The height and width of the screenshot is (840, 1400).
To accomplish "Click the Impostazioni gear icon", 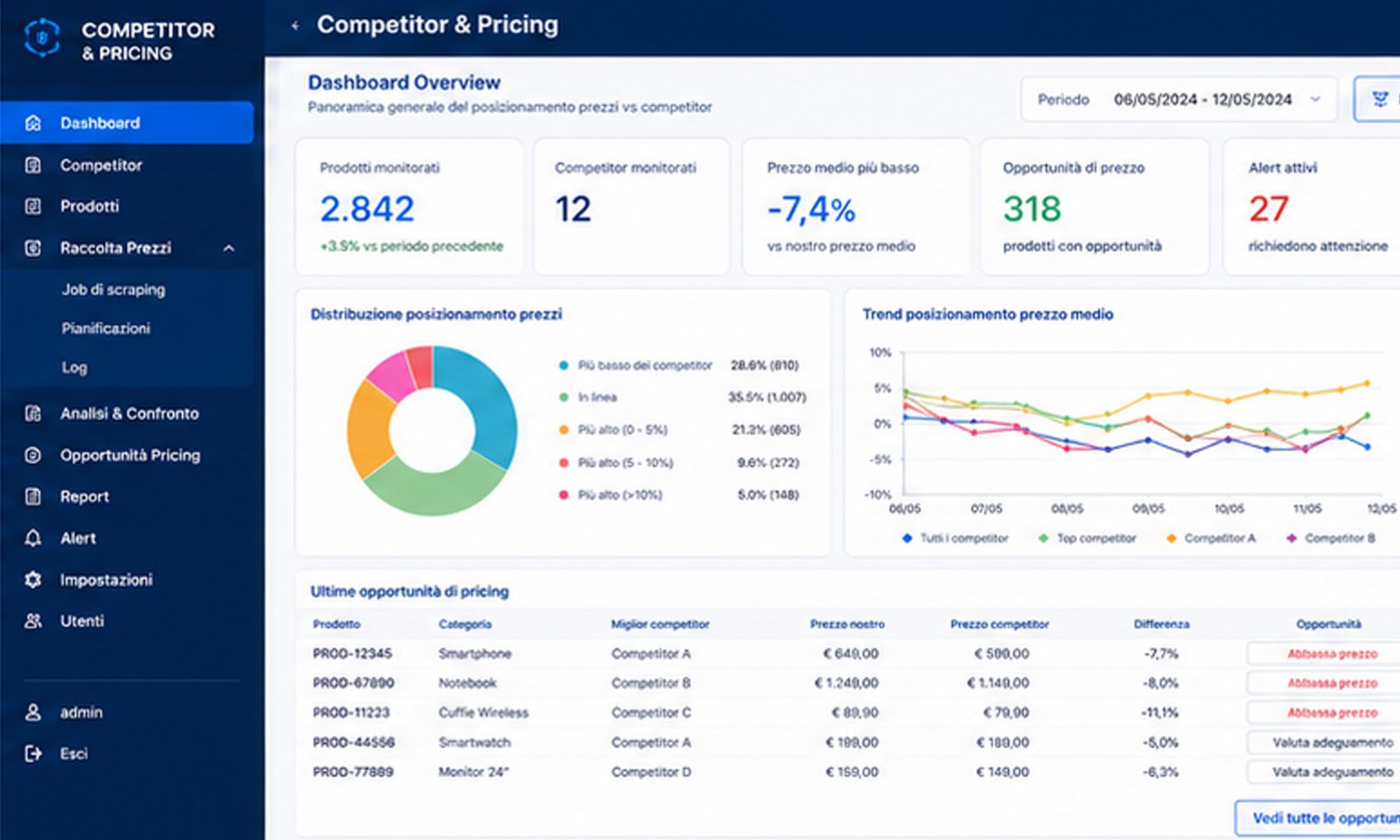I will point(33,579).
